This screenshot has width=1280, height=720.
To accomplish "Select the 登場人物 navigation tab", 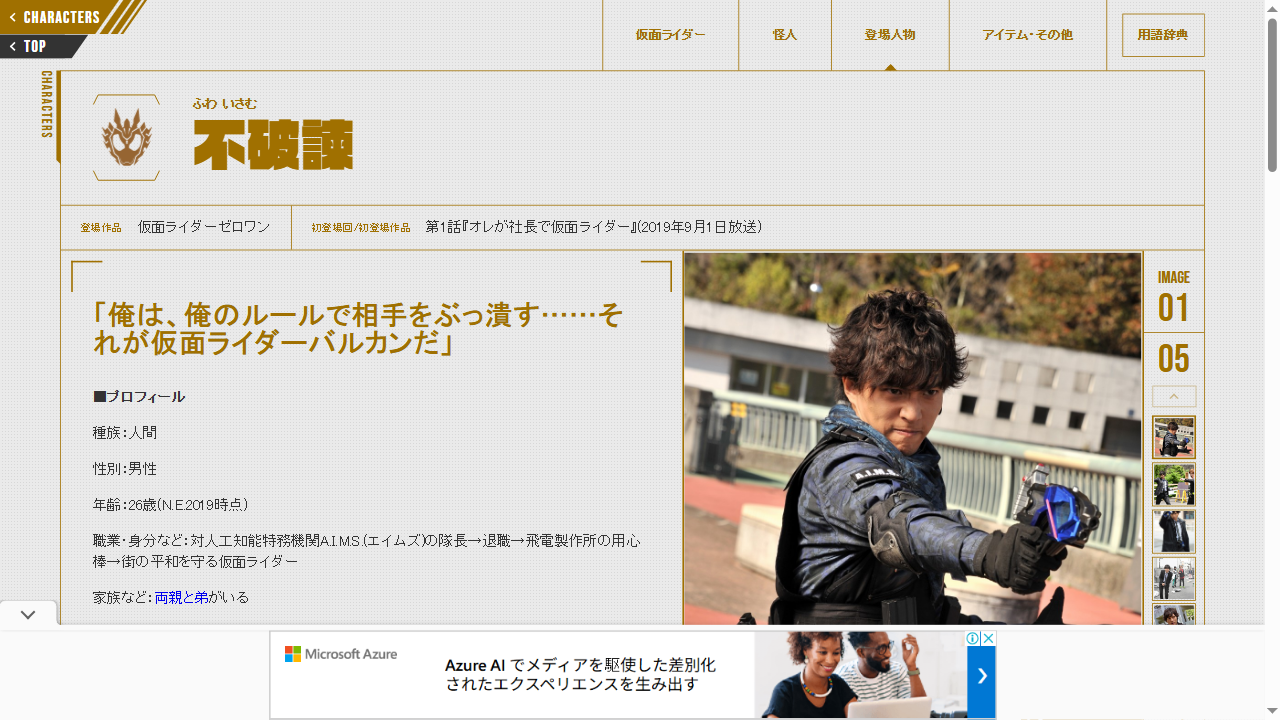I will point(890,35).
